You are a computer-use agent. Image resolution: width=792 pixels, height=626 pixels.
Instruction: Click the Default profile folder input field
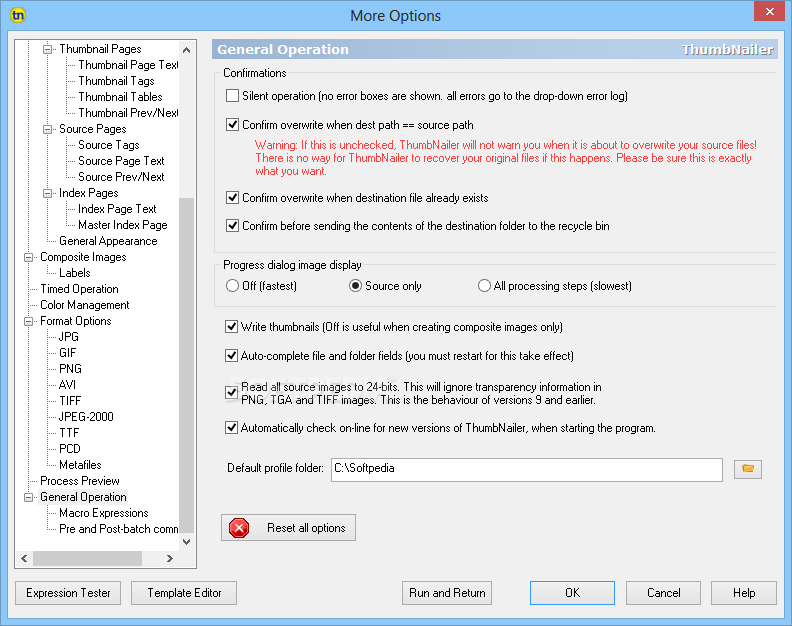pos(527,469)
